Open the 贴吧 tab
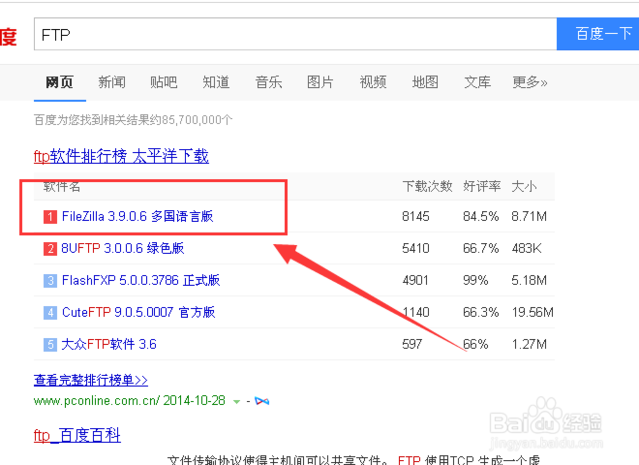The width and height of the screenshot is (639, 465). [x=163, y=82]
